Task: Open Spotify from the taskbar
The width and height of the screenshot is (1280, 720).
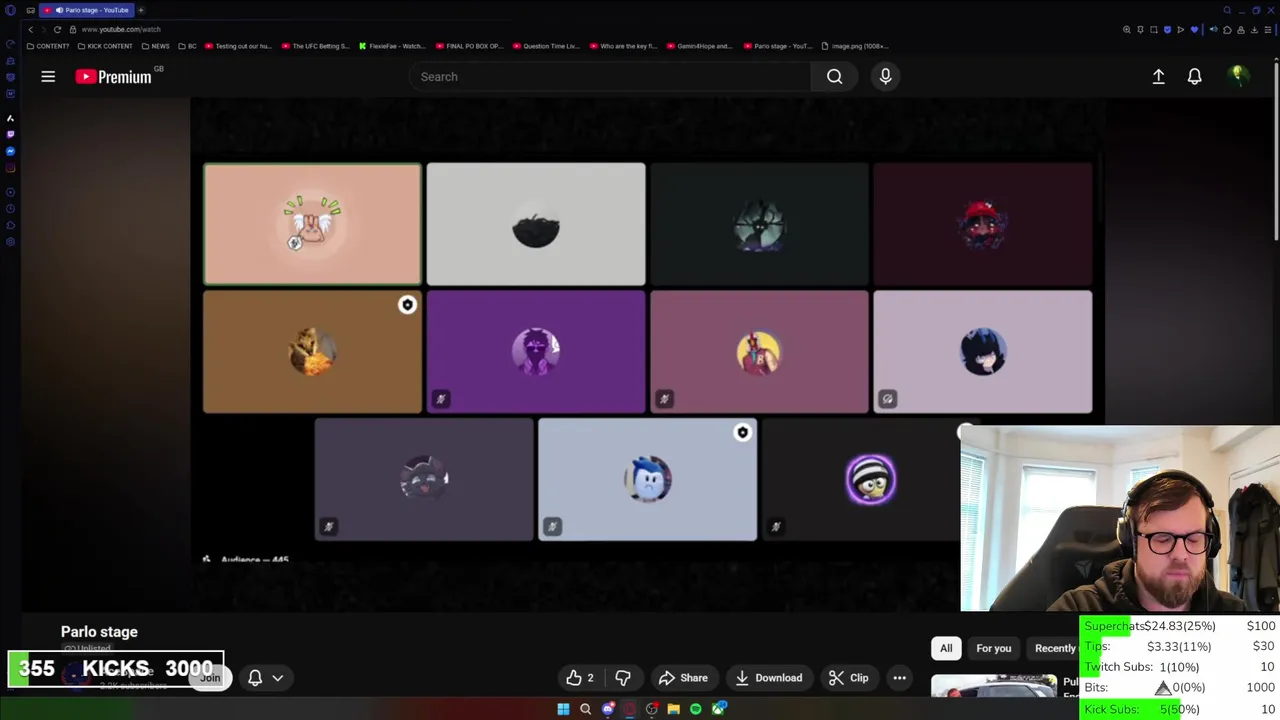Action: click(695, 709)
